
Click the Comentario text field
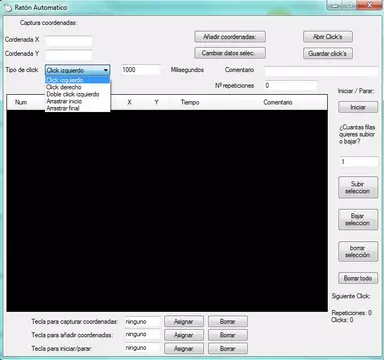coord(321,71)
